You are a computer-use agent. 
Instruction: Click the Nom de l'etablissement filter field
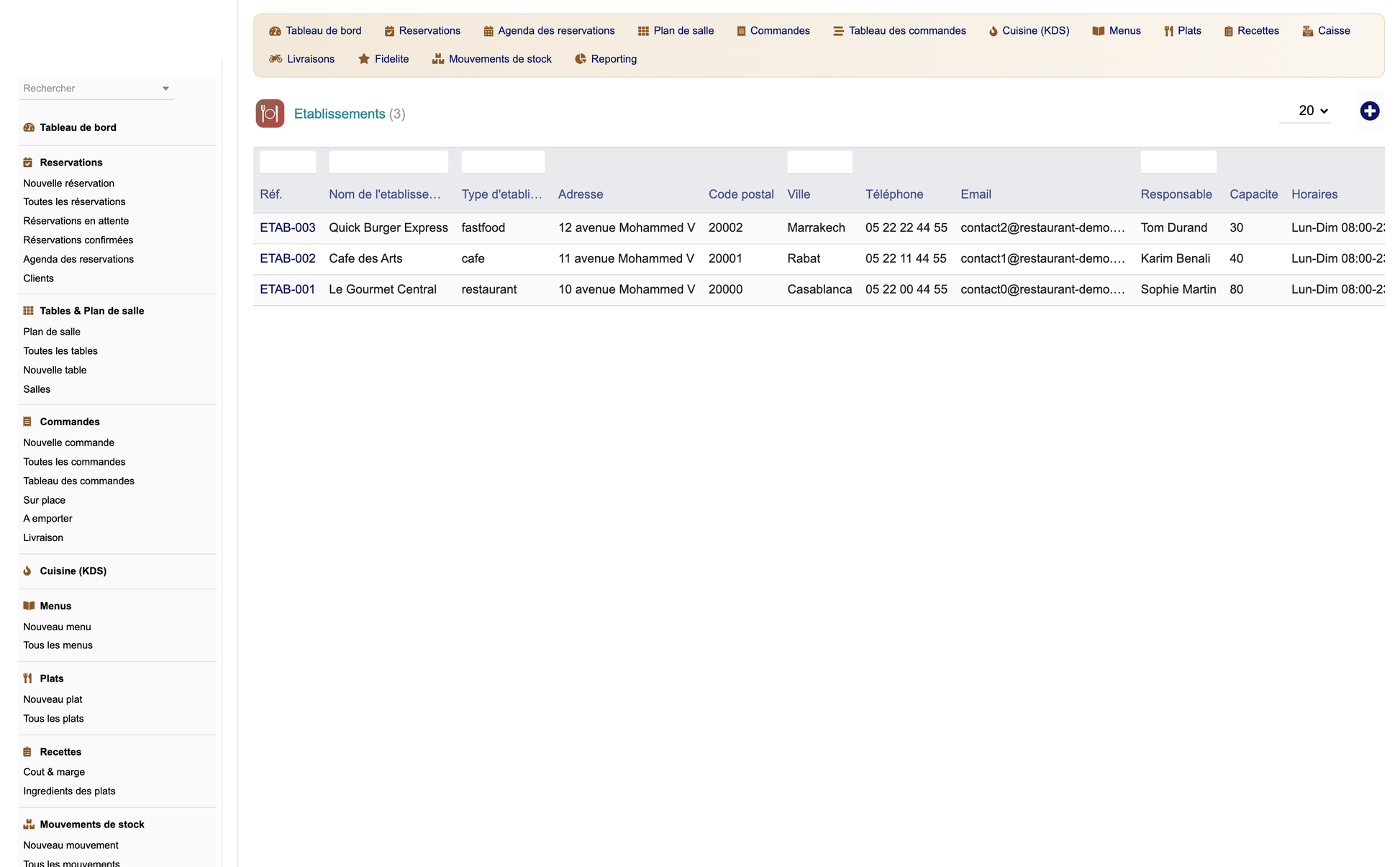pyautogui.click(x=388, y=162)
